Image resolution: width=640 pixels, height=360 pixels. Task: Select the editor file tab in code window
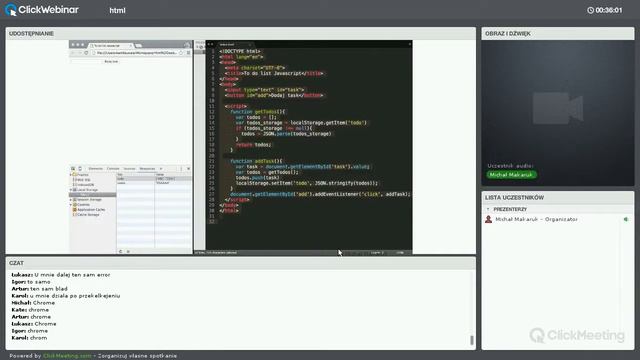[x=234, y=44]
